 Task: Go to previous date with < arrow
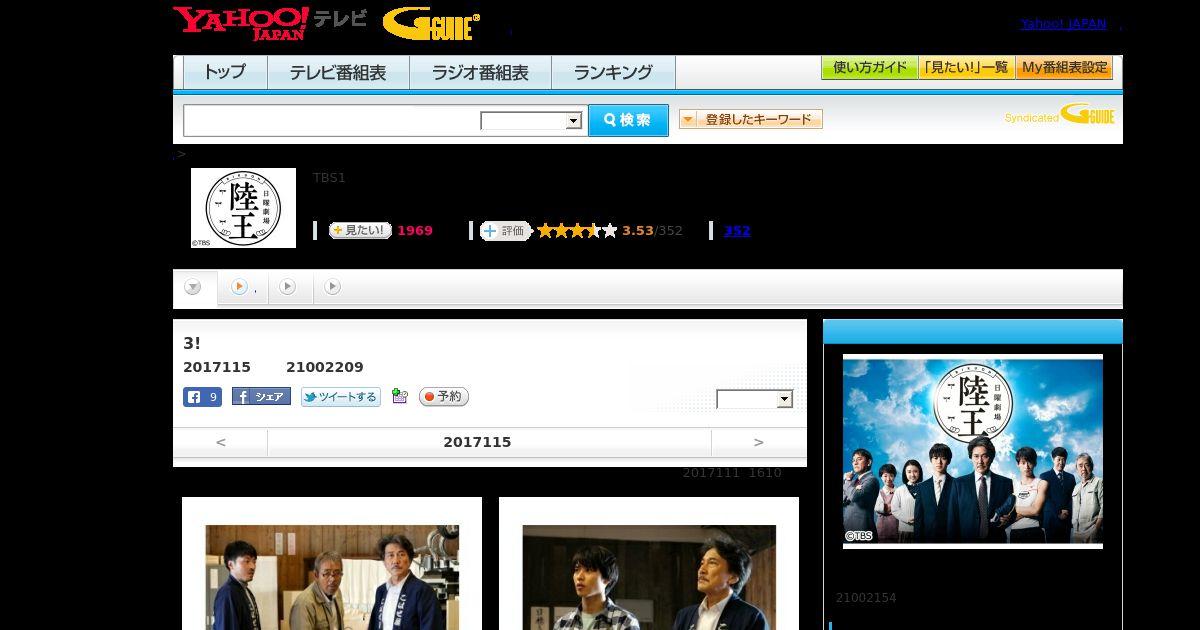coord(221,442)
